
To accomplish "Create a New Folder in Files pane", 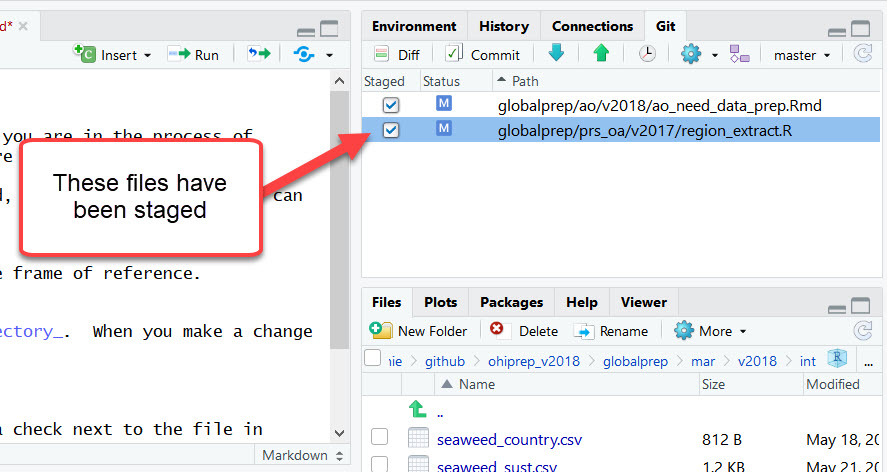I will tap(419, 331).
